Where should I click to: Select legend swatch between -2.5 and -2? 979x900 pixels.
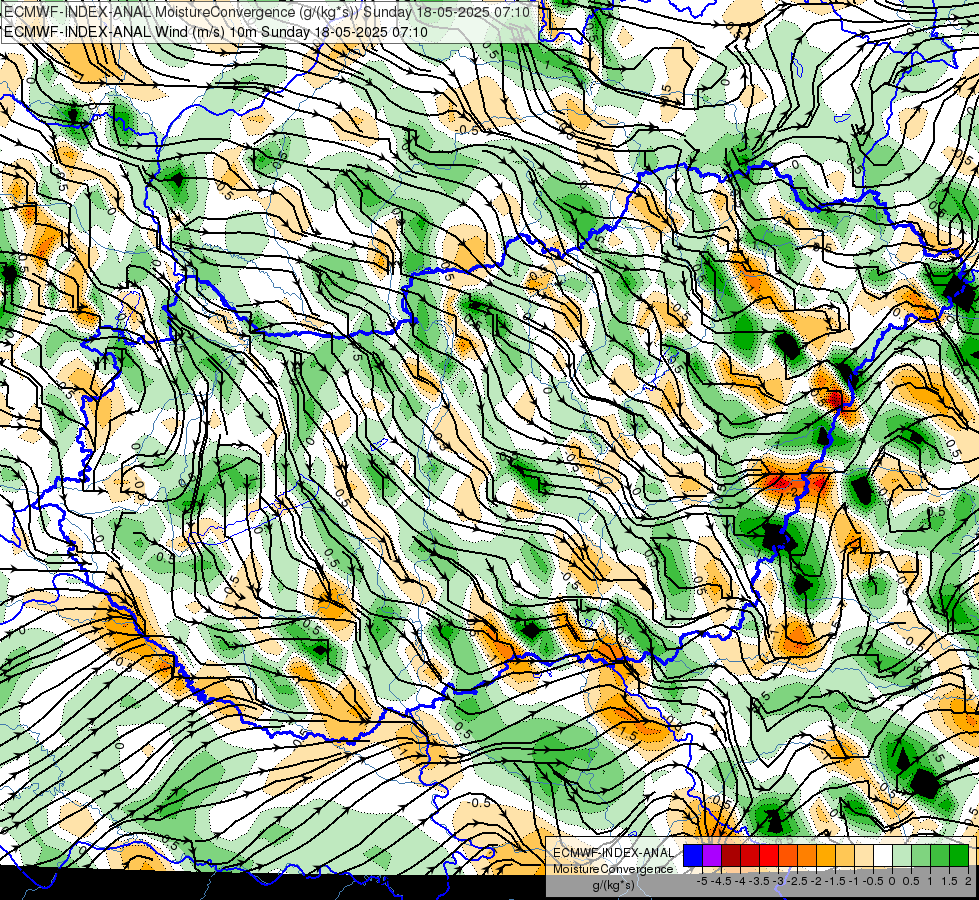coord(807,856)
